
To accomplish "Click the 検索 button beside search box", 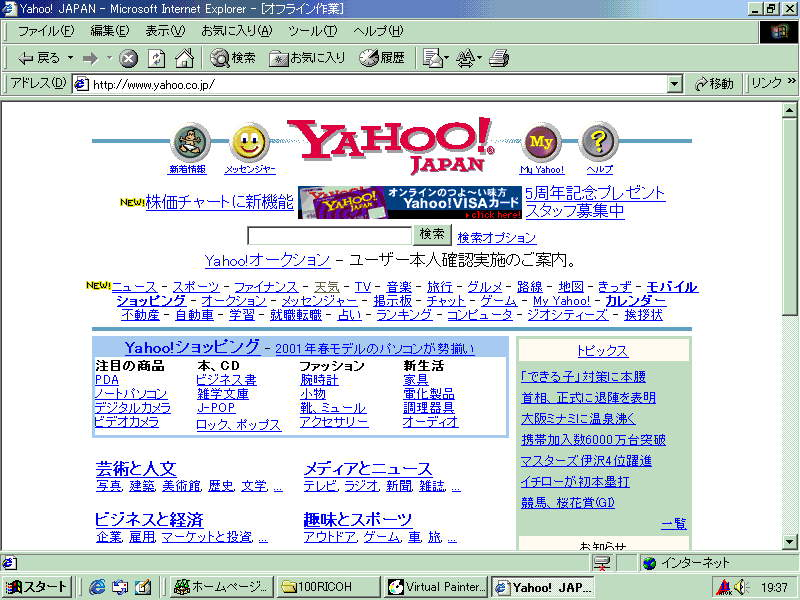I will (432, 235).
